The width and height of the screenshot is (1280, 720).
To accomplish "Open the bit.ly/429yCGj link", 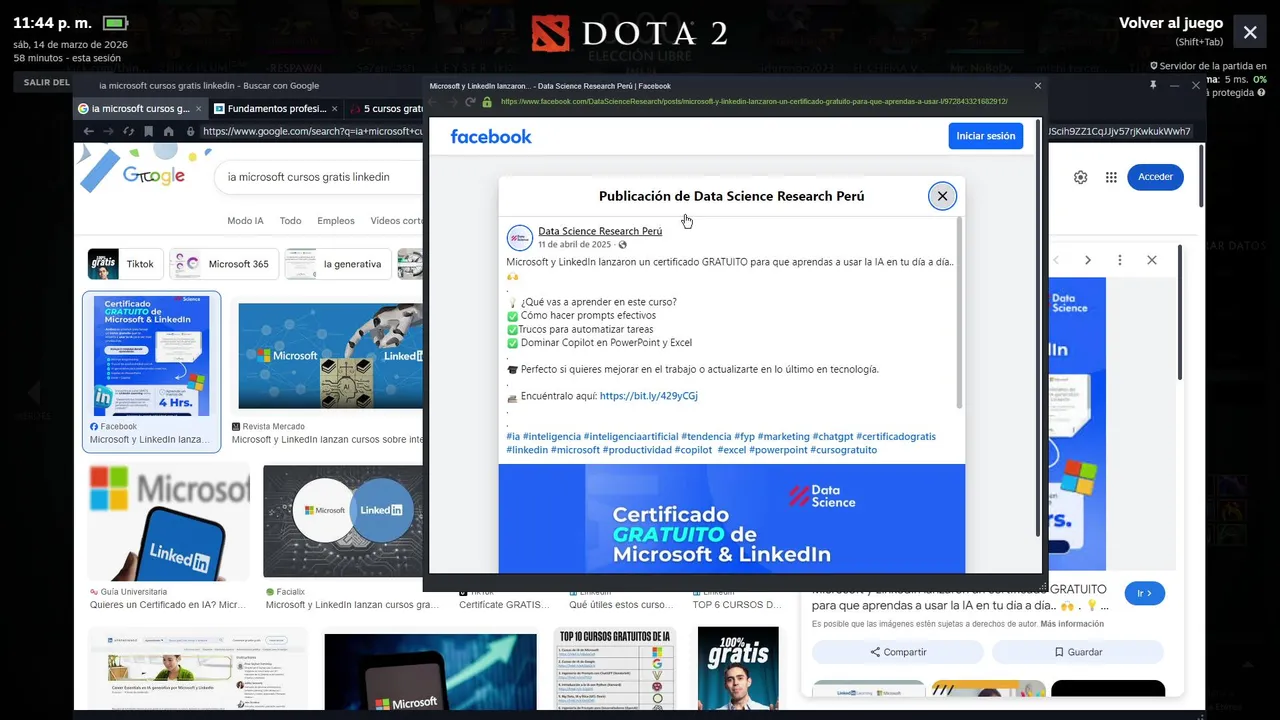I will click(x=649, y=396).
